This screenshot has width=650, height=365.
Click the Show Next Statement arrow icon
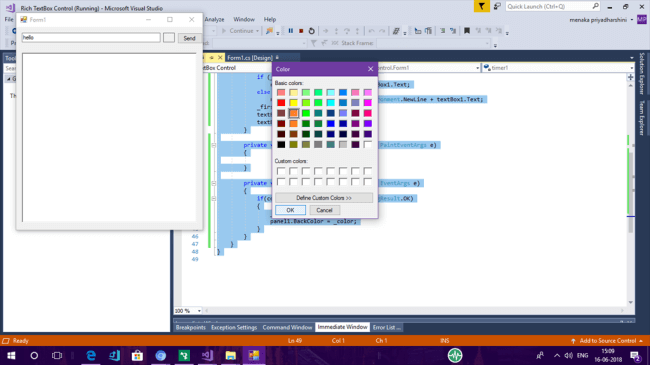325,31
